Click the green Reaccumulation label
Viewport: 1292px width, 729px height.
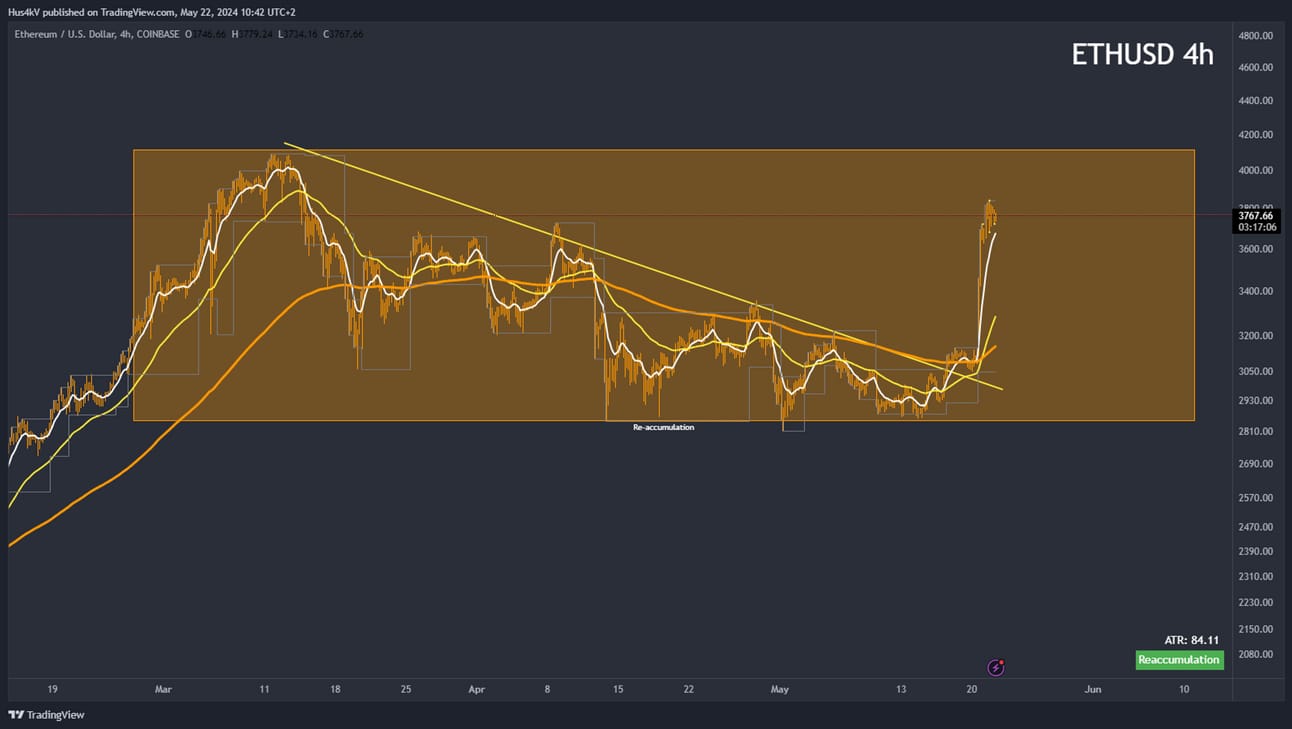click(x=1180, y=660)
